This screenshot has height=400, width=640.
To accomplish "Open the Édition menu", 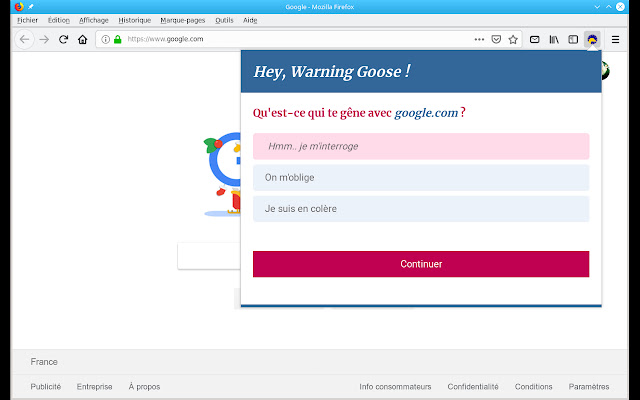I will click(x=59, y=20).
